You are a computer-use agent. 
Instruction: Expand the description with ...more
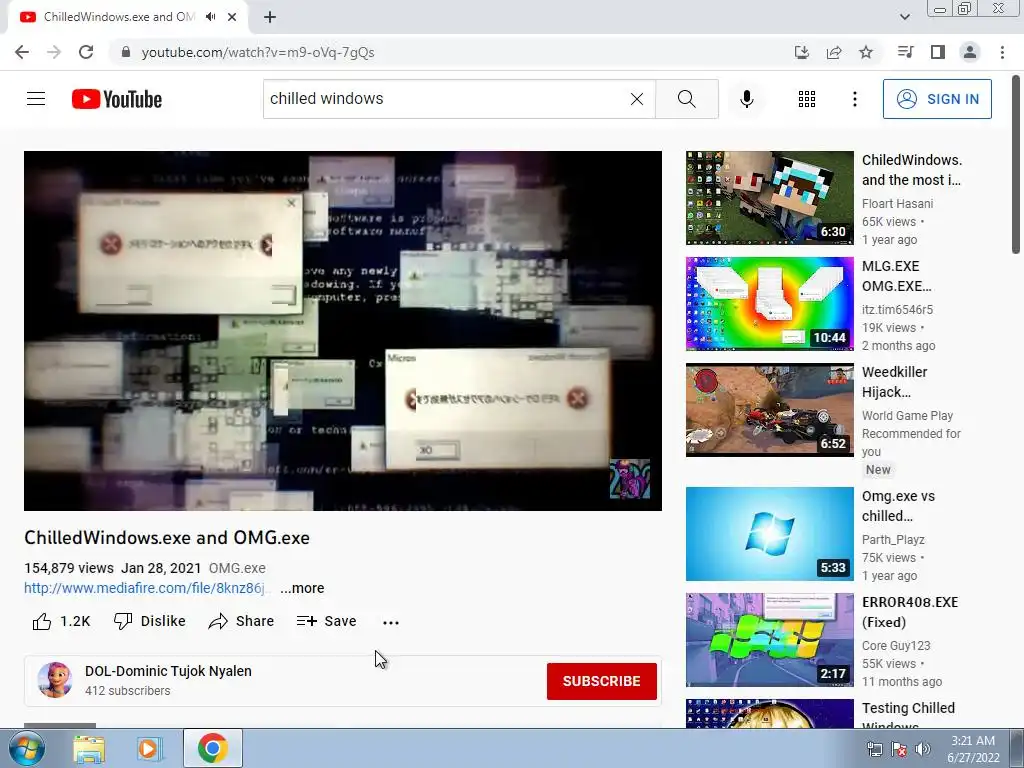[x=302, y=588]
